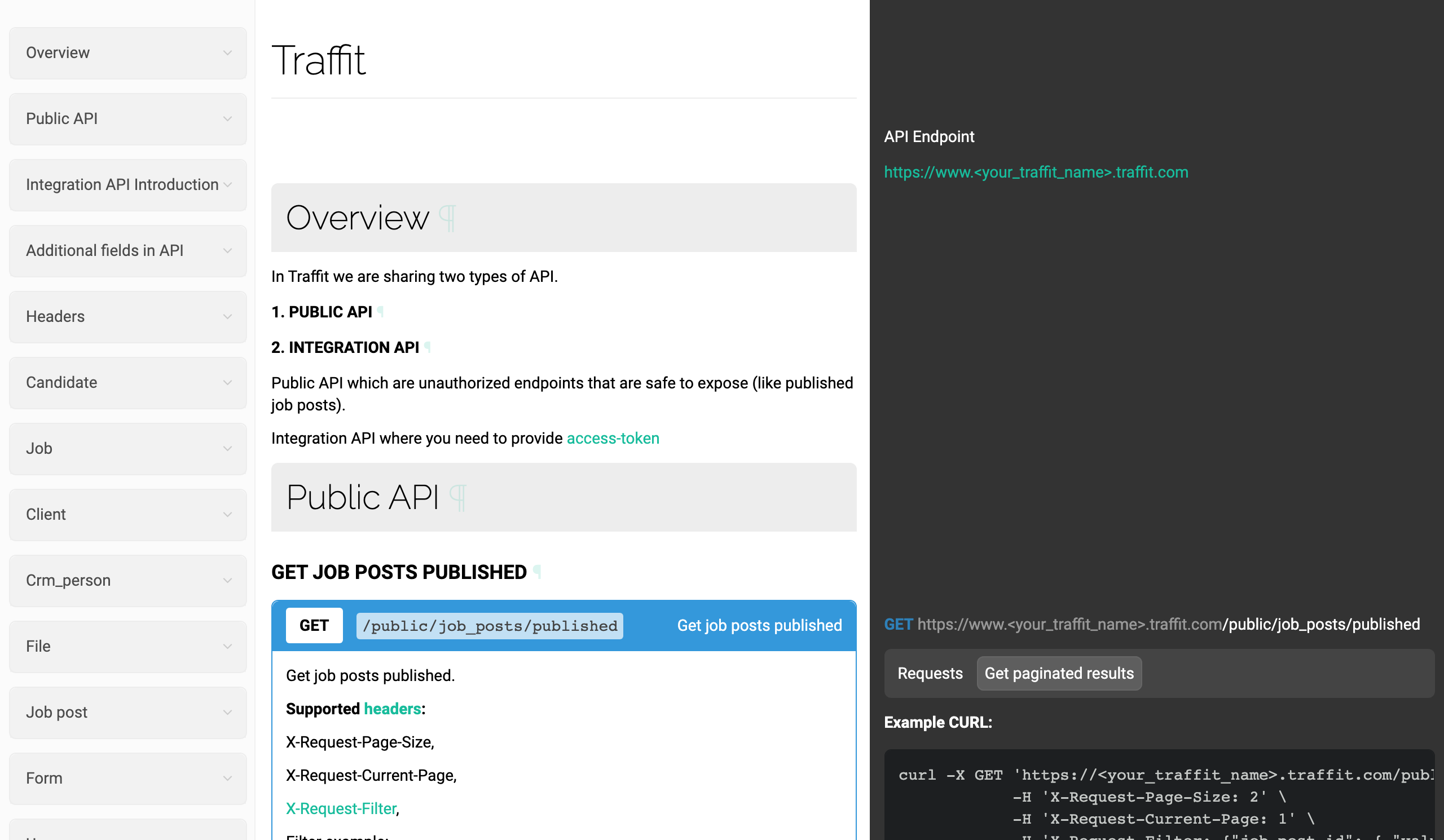Click the GET method badge
The width and height of the screenshot is (1444, 840).
click(x=314, y=625)
